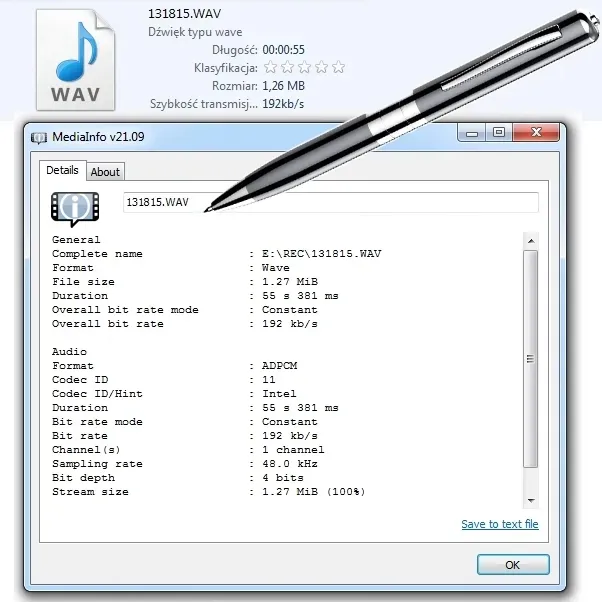Click the Audio section heading
602x602 pixels.
click(x=69, y=352)
